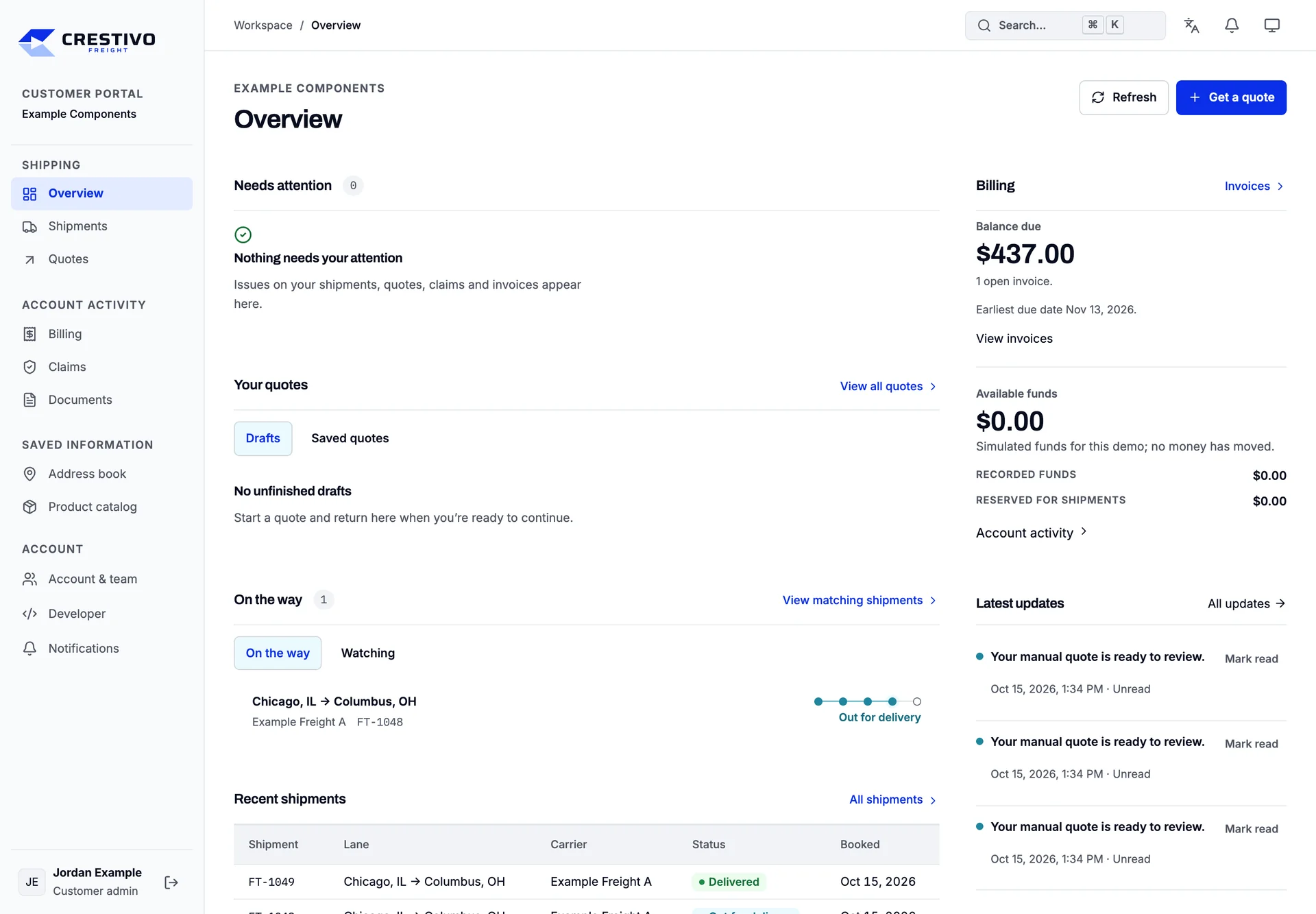The image size is (1316, 914).
Task: Click the Documents file icon in sidebar
Action: pyautogui.click(x=29, y=400)
